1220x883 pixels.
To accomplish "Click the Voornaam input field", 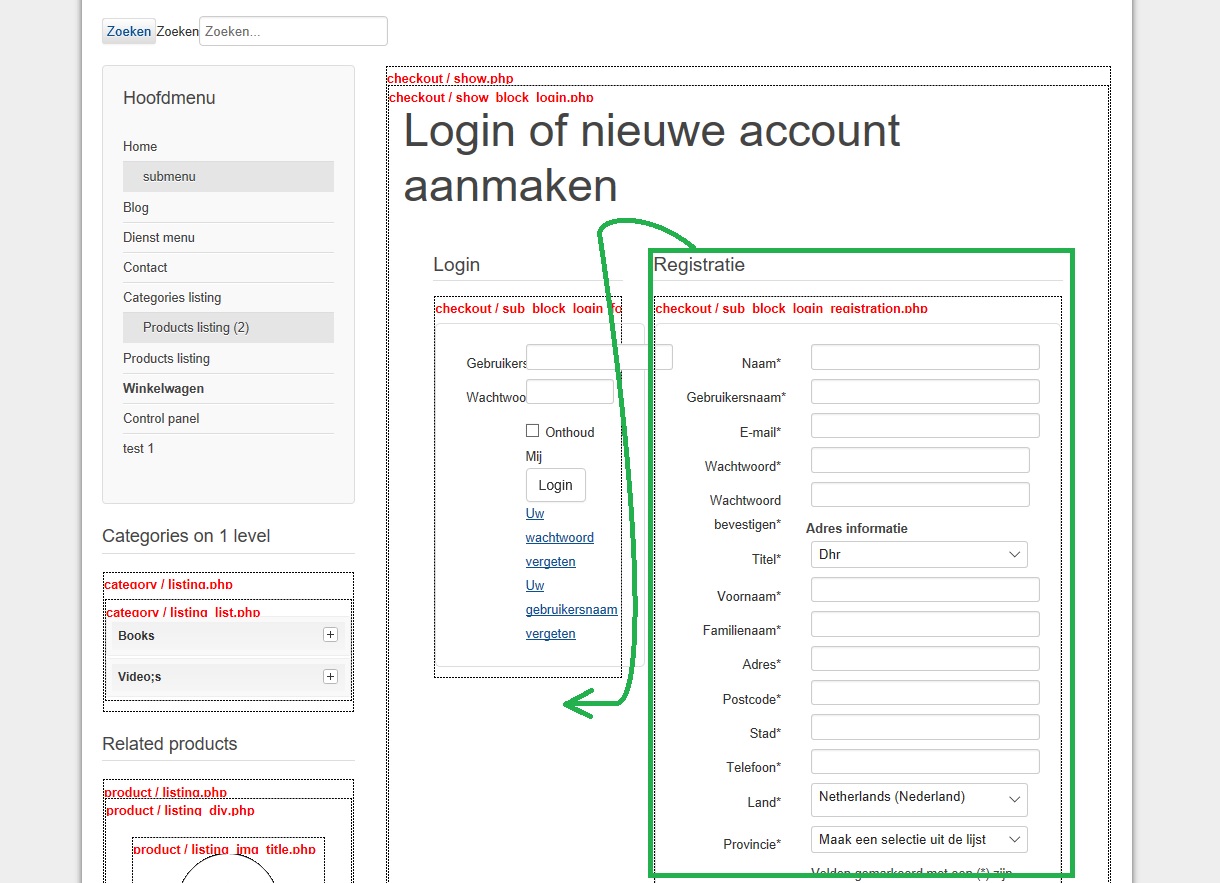I will [925, 590].
